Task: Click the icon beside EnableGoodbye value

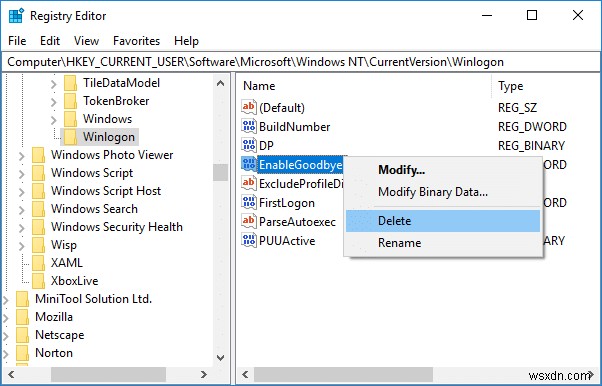Action: coord(249,164)
